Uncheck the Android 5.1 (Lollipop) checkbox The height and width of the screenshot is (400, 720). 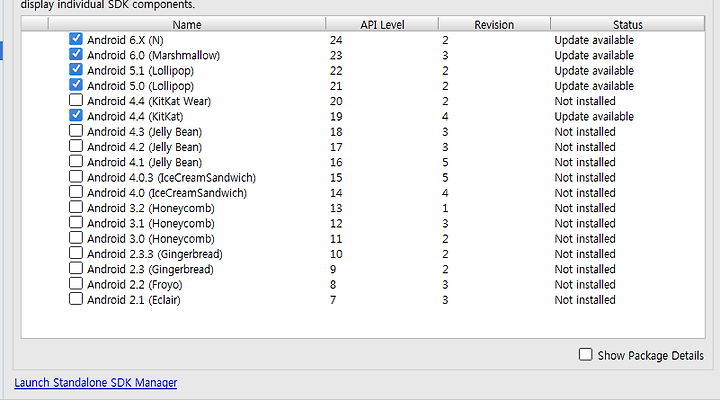76,69
